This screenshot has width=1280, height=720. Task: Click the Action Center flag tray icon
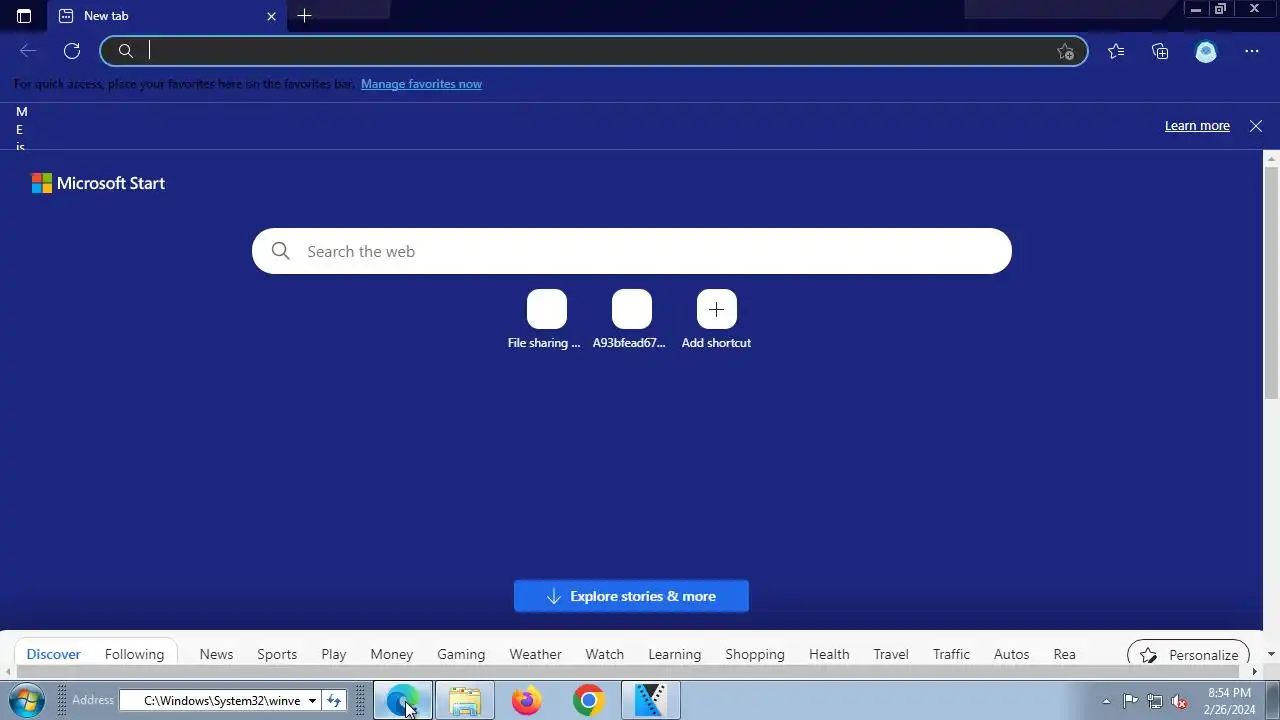click(1131, 701)
